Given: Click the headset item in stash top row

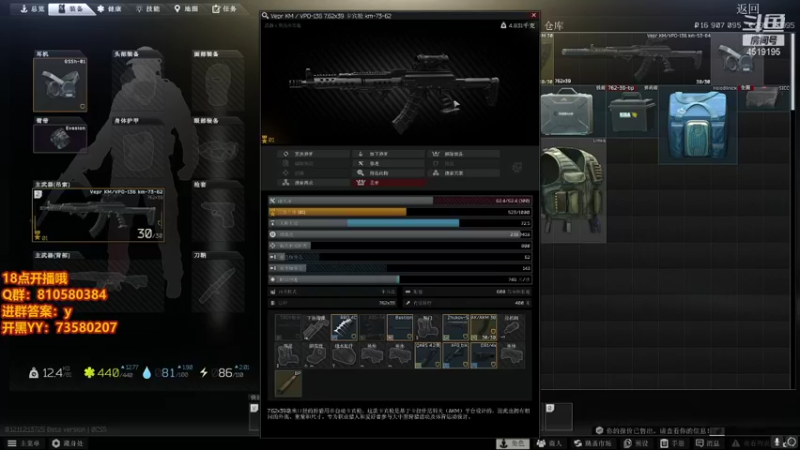Looking at the screenshot, I should 737,59.
